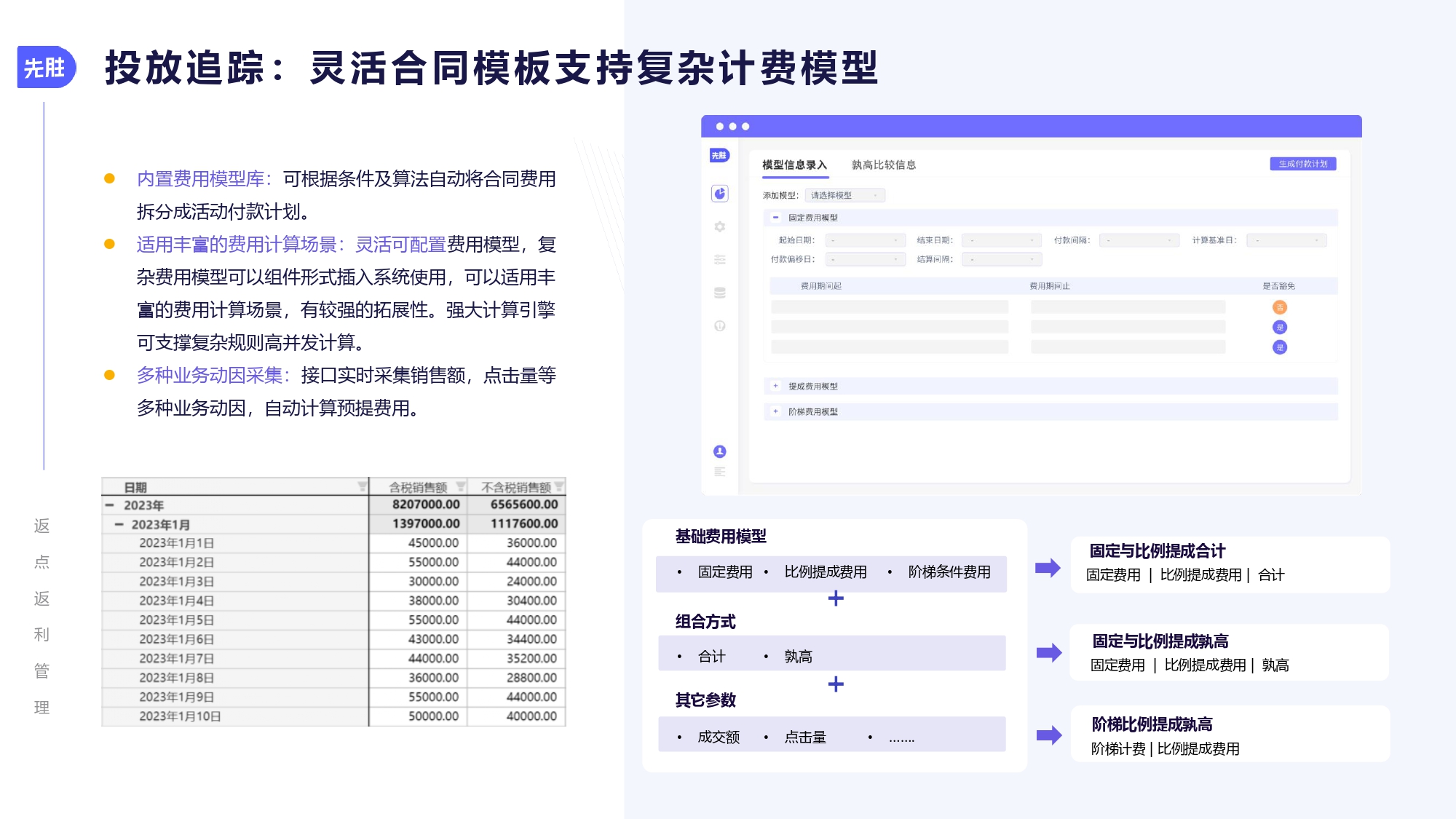This screenshot has height=819, width=1456.
Task: Open the 结算间隔 dropdown
Action: coord(1002,259)
